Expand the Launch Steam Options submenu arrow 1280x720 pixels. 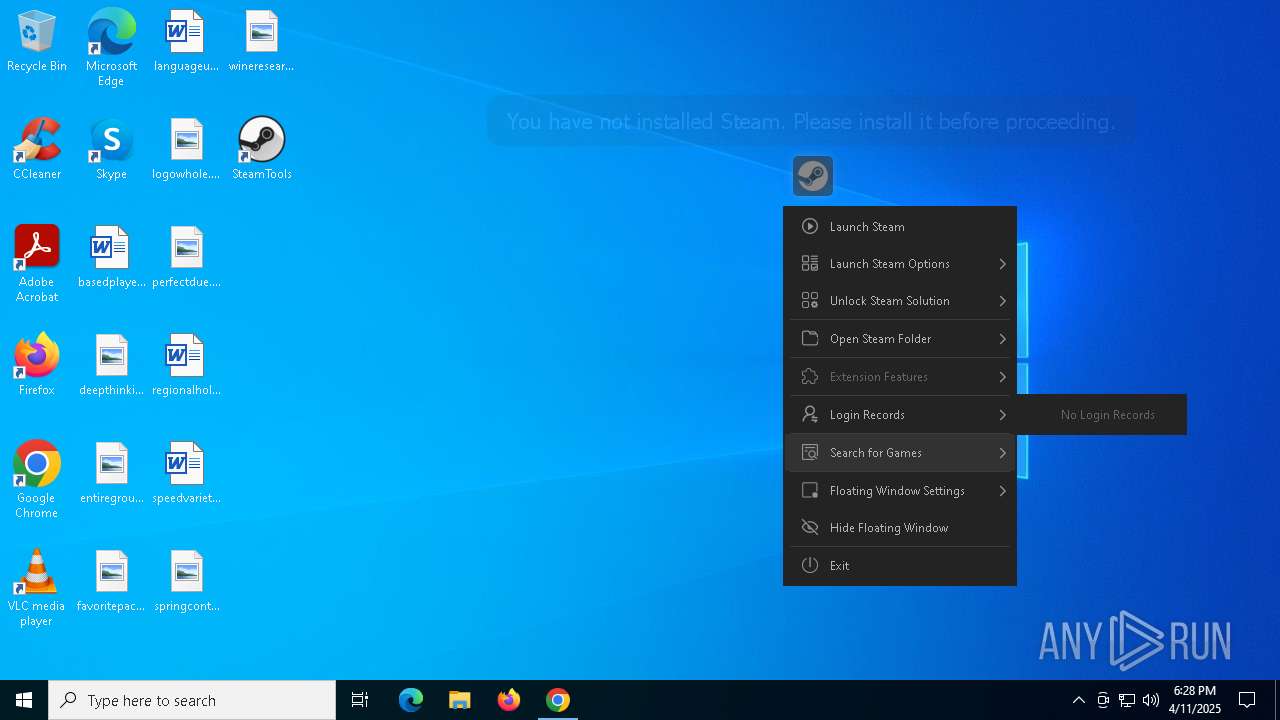pyautogui.click(x=1002, y=264)
